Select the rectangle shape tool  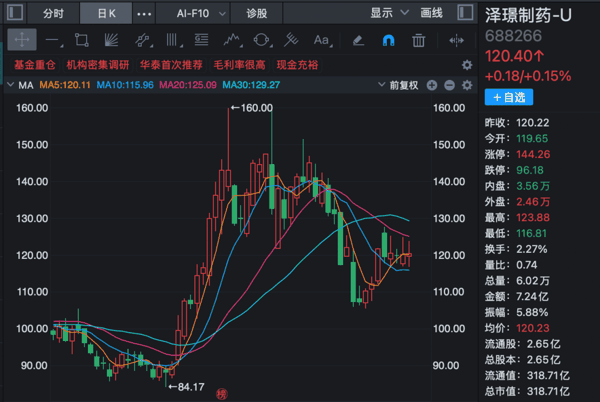click(x=82, y=40)
